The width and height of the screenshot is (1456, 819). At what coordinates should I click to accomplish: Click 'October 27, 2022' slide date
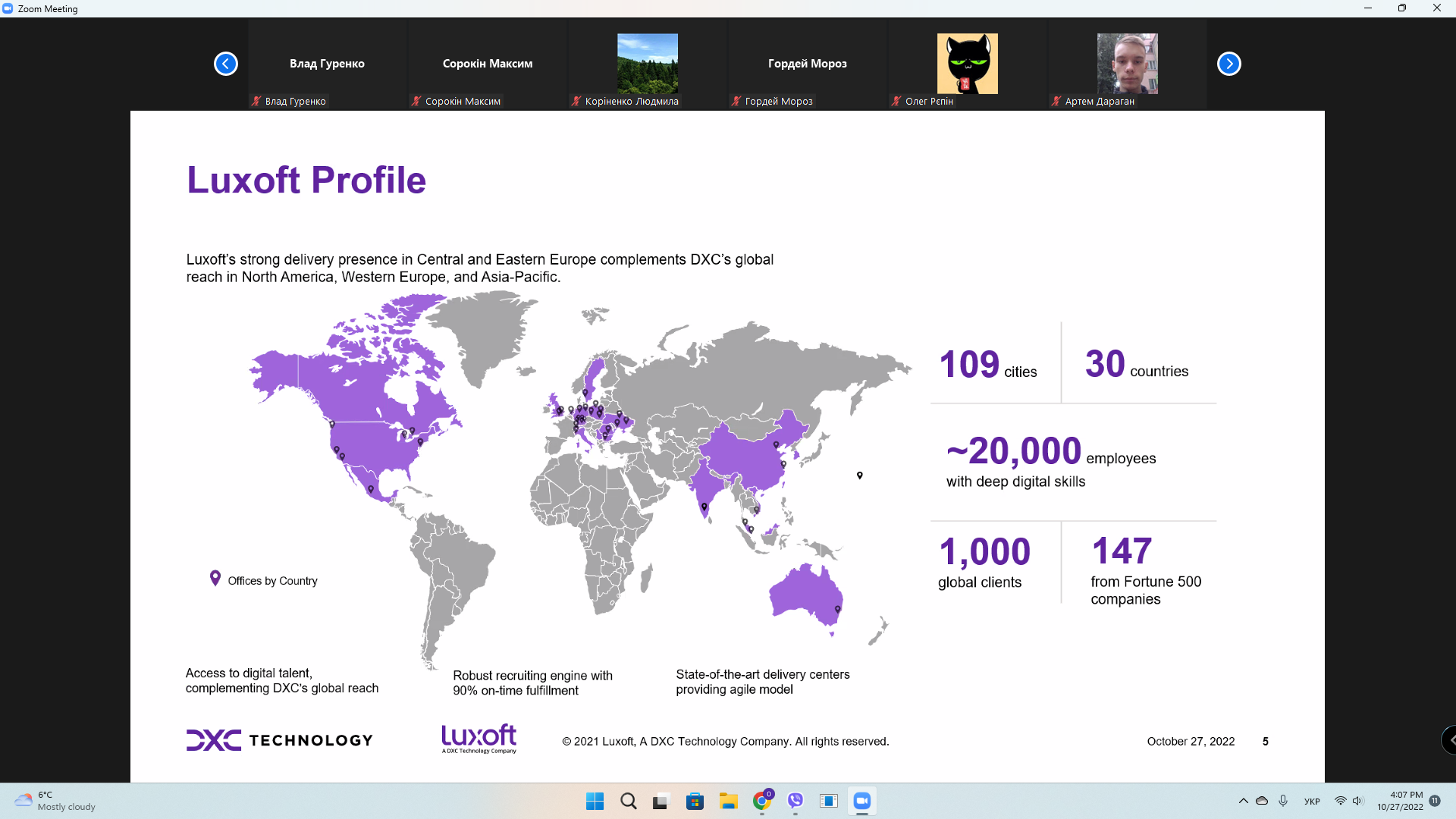pos(1191,742)
